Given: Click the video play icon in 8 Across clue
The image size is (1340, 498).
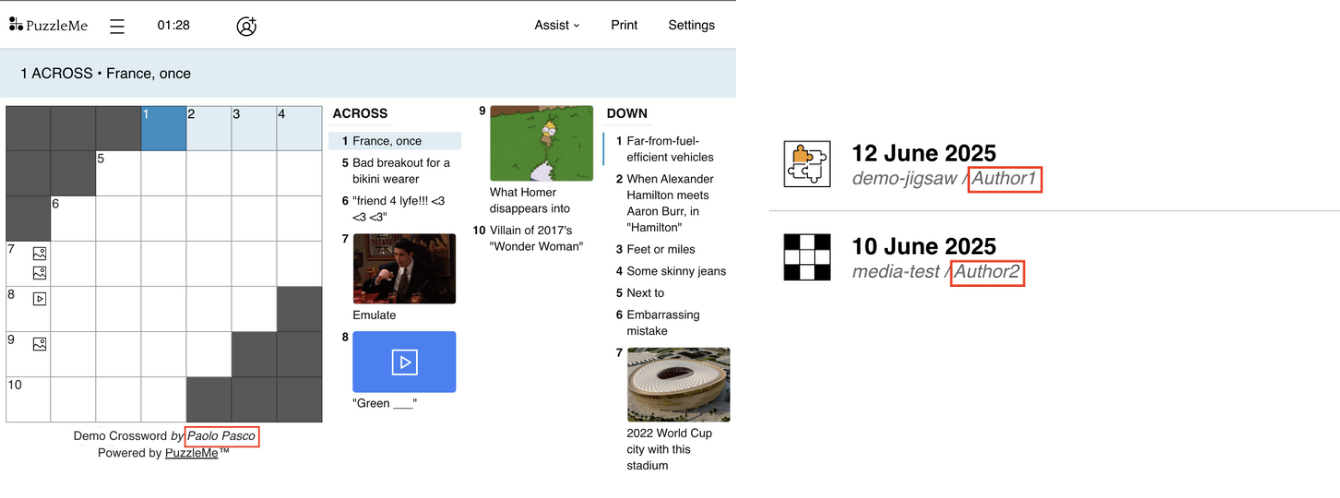Looking at the screenshot, I should tap(404, 362).
